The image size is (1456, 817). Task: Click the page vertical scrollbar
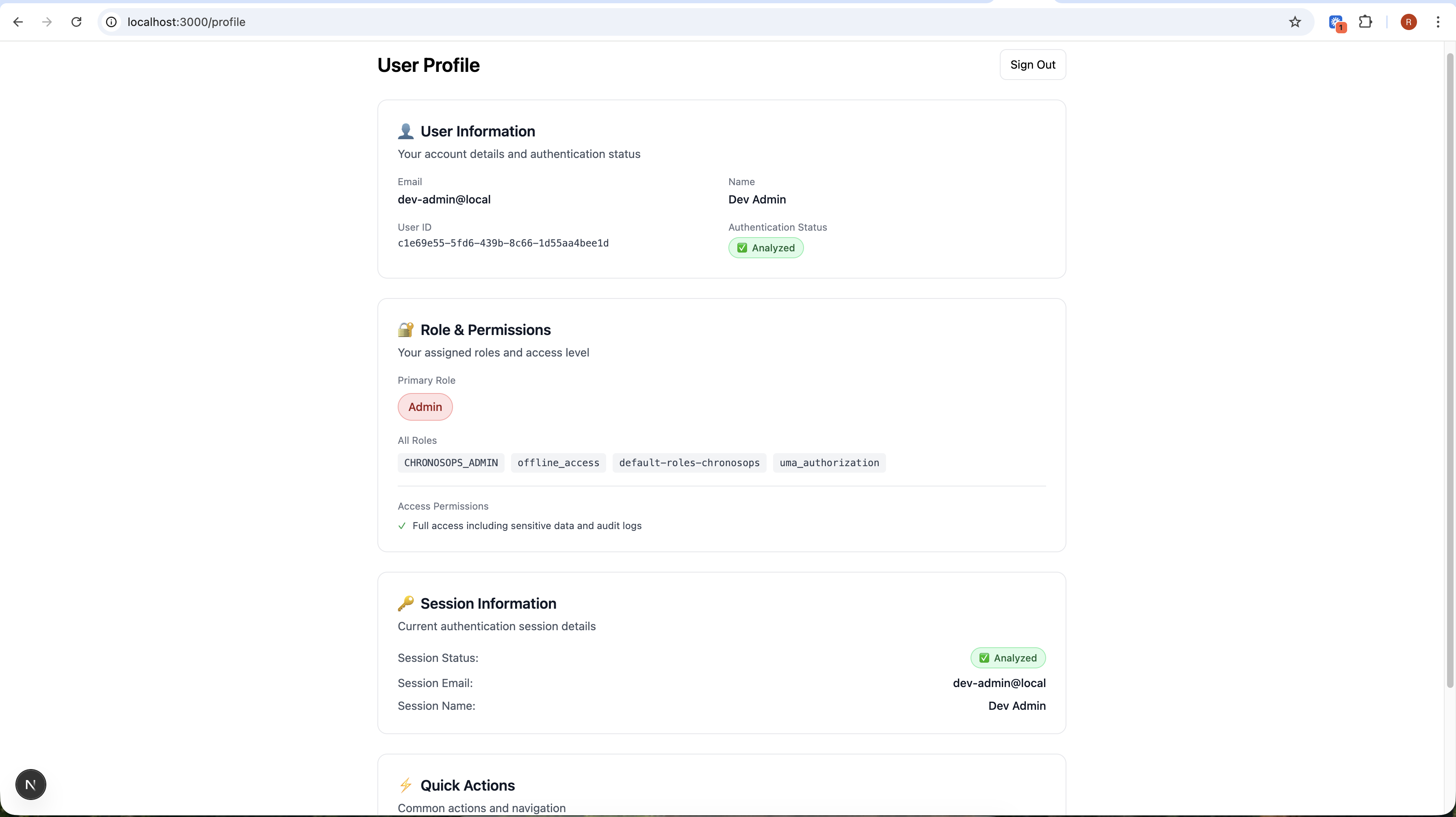point(1450,370)
